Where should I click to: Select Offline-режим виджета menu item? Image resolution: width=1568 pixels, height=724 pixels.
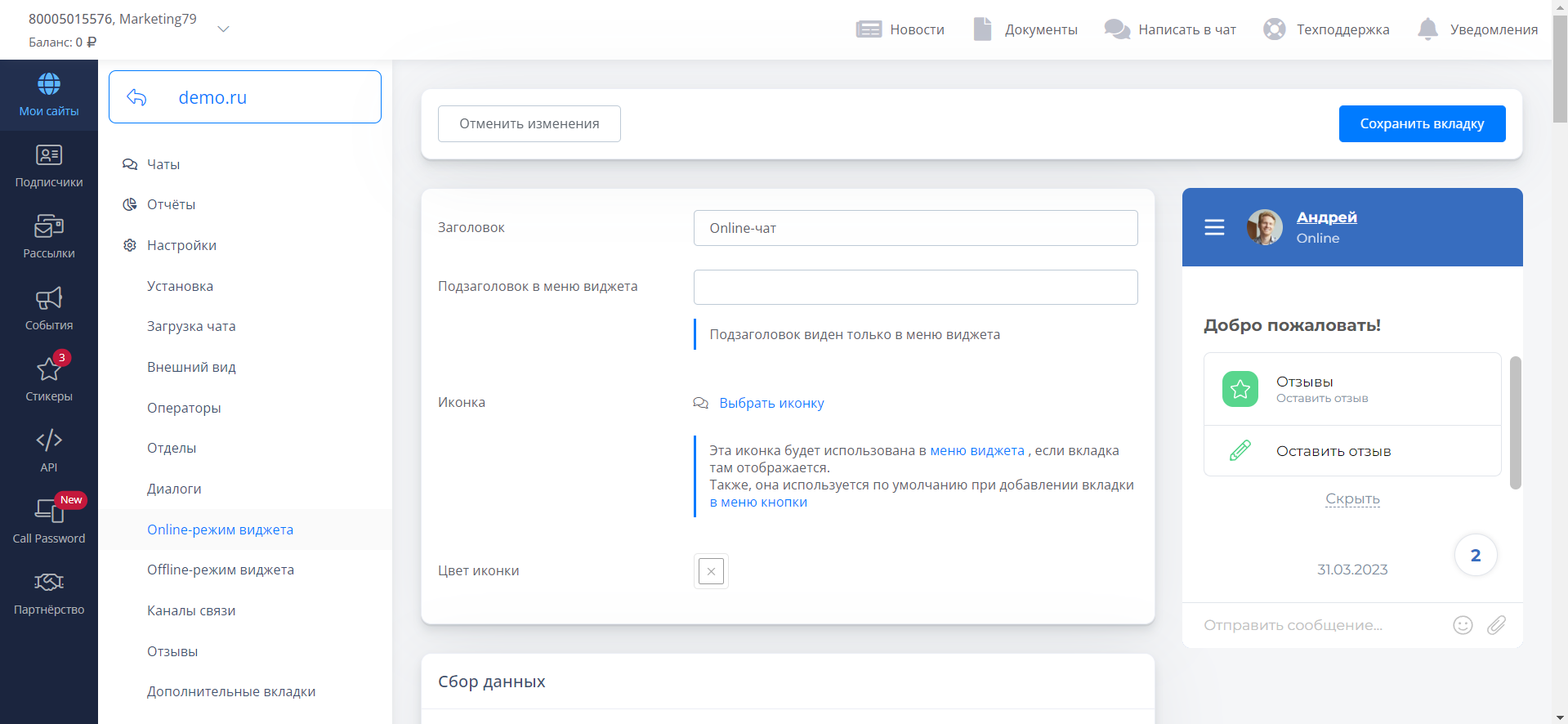[x=221, y=570]
